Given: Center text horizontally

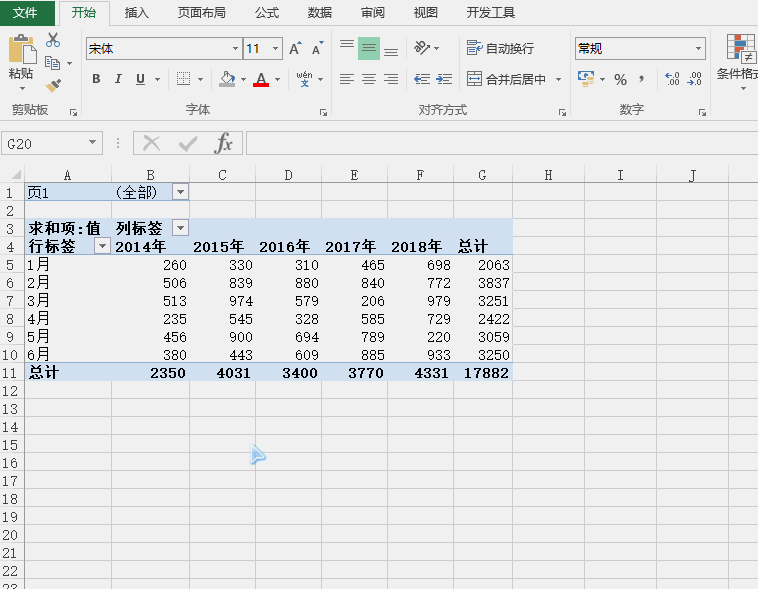Looking at the screenshot, I should tap(369, 79).
